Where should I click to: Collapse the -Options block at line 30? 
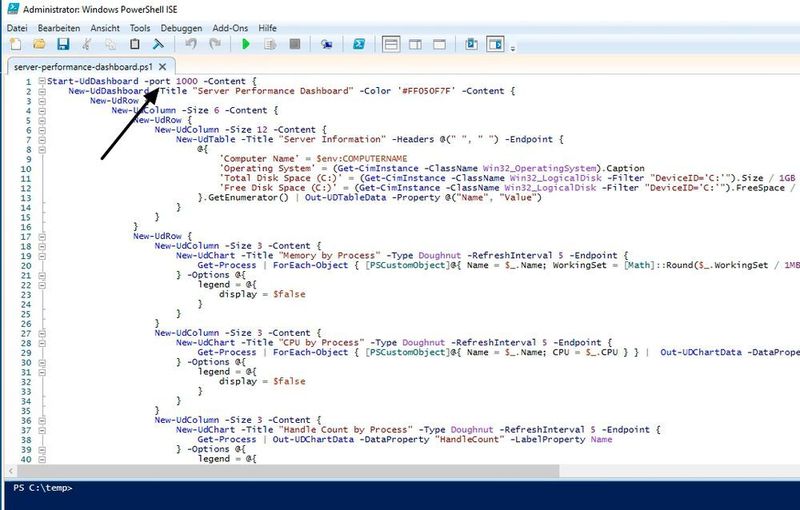42,363
